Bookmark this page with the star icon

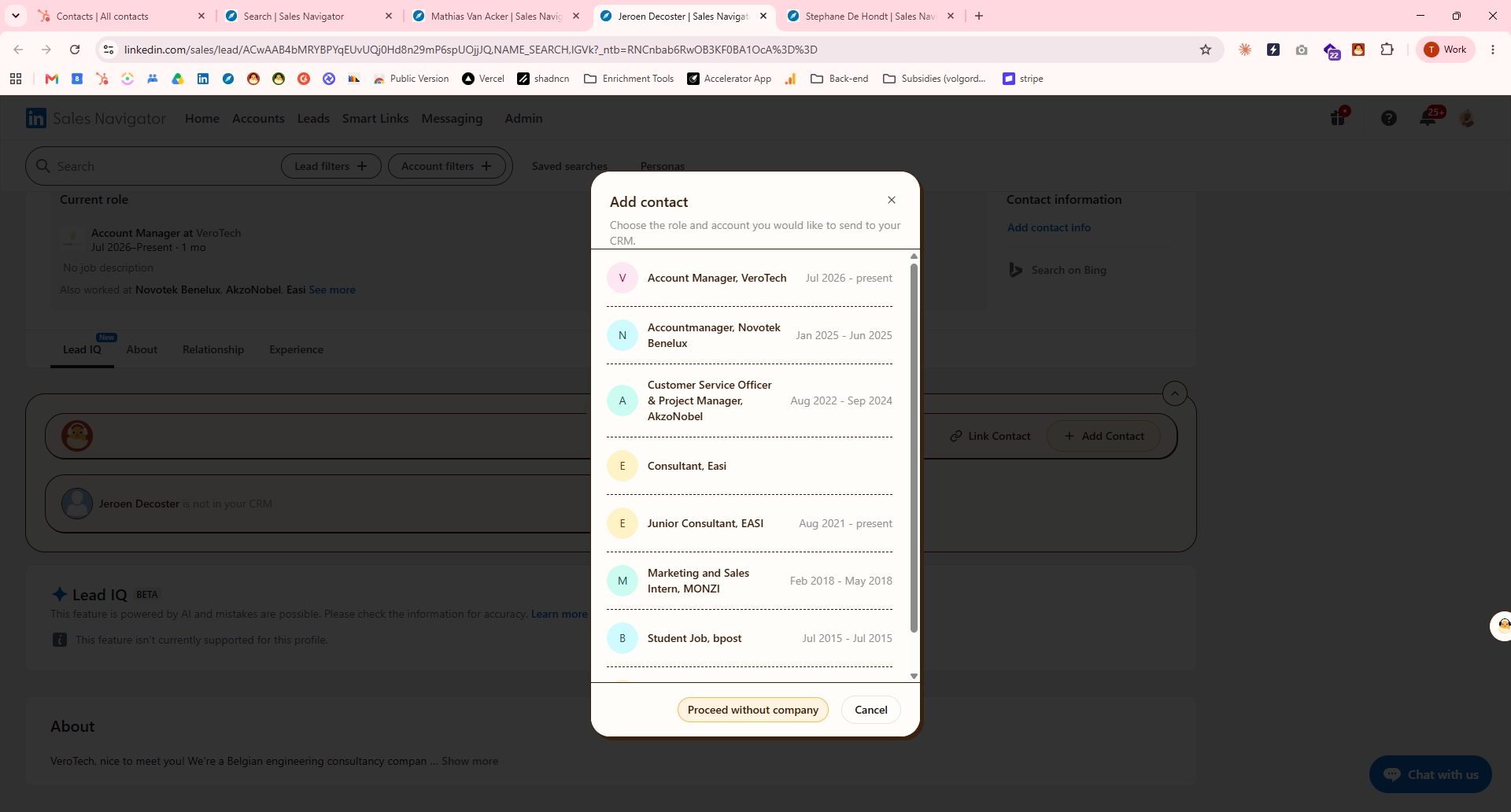pyautogui.click(x=1206, y=50)
